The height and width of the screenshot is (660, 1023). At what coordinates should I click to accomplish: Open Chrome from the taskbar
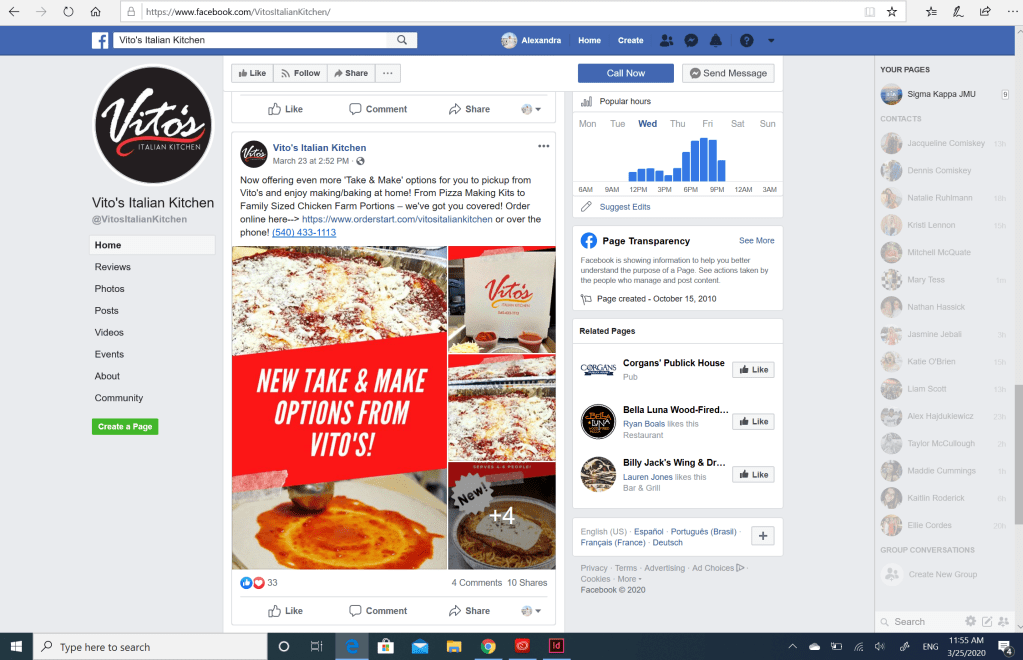pos(487,646)
